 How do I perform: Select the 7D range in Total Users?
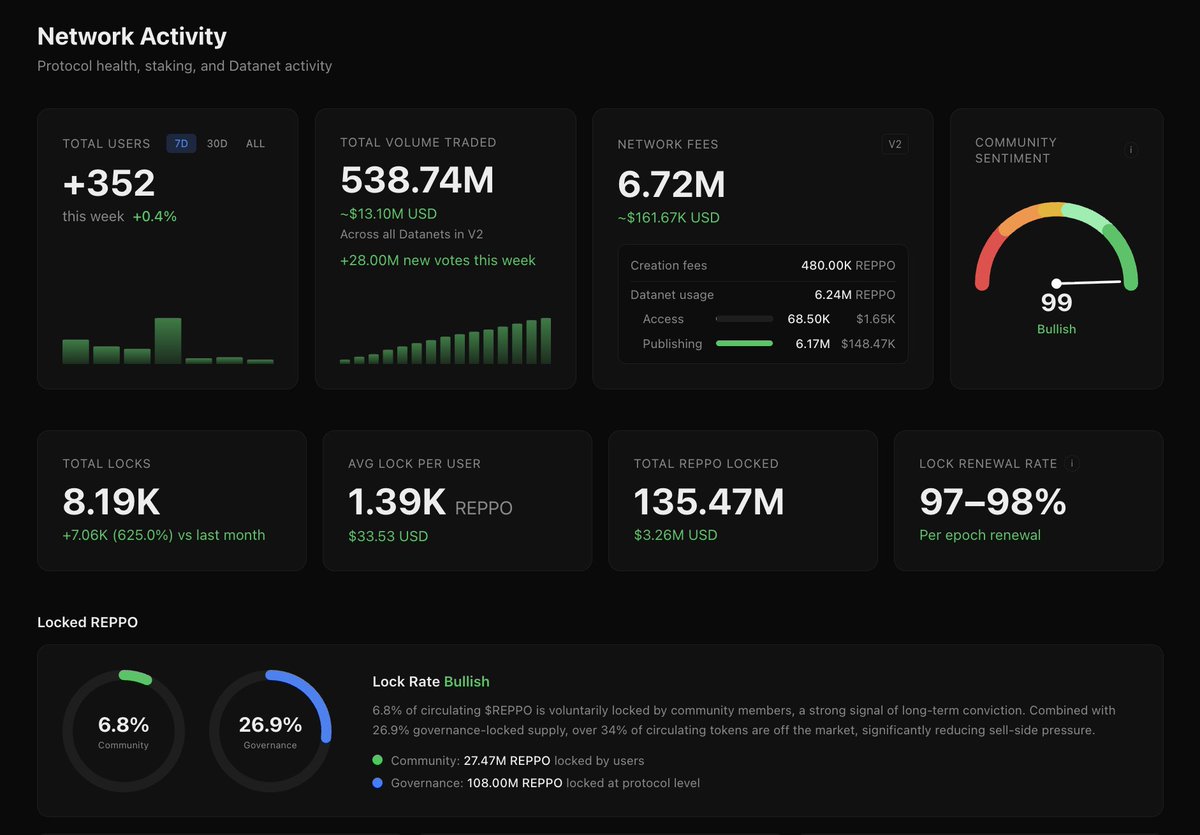[x=181, y=144]
